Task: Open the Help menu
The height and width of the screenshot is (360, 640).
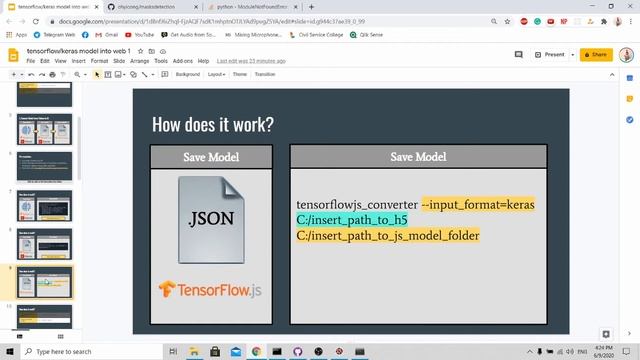Action: (203, 61)
